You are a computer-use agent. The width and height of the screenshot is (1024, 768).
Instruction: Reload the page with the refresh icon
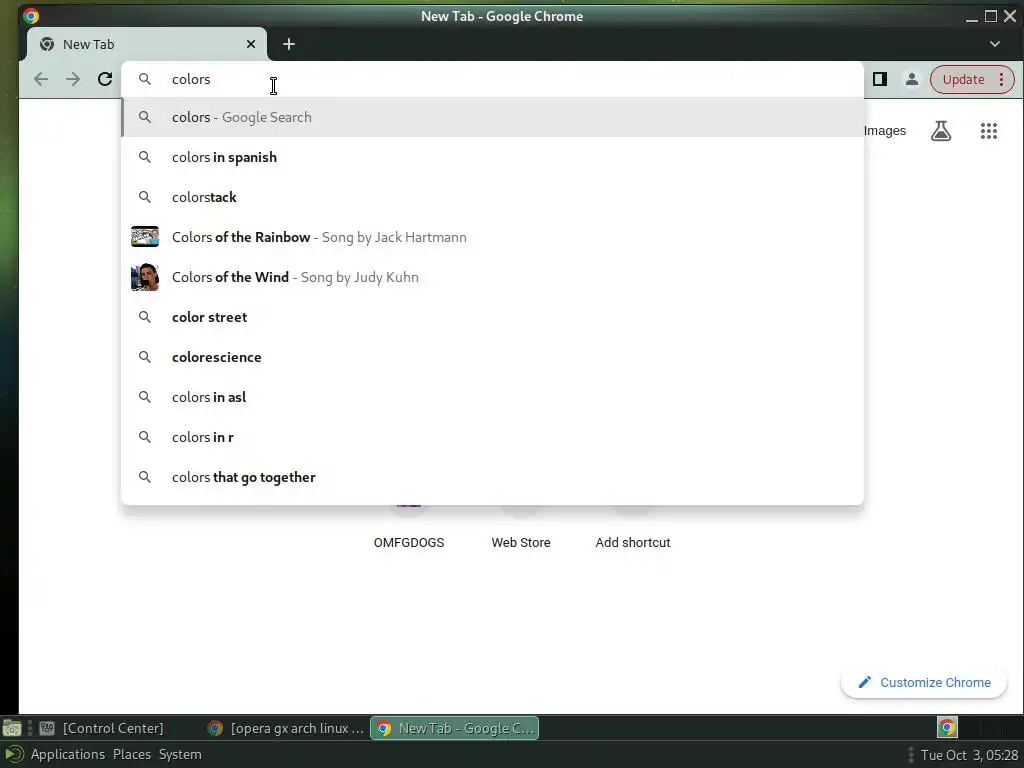(105, 79)
